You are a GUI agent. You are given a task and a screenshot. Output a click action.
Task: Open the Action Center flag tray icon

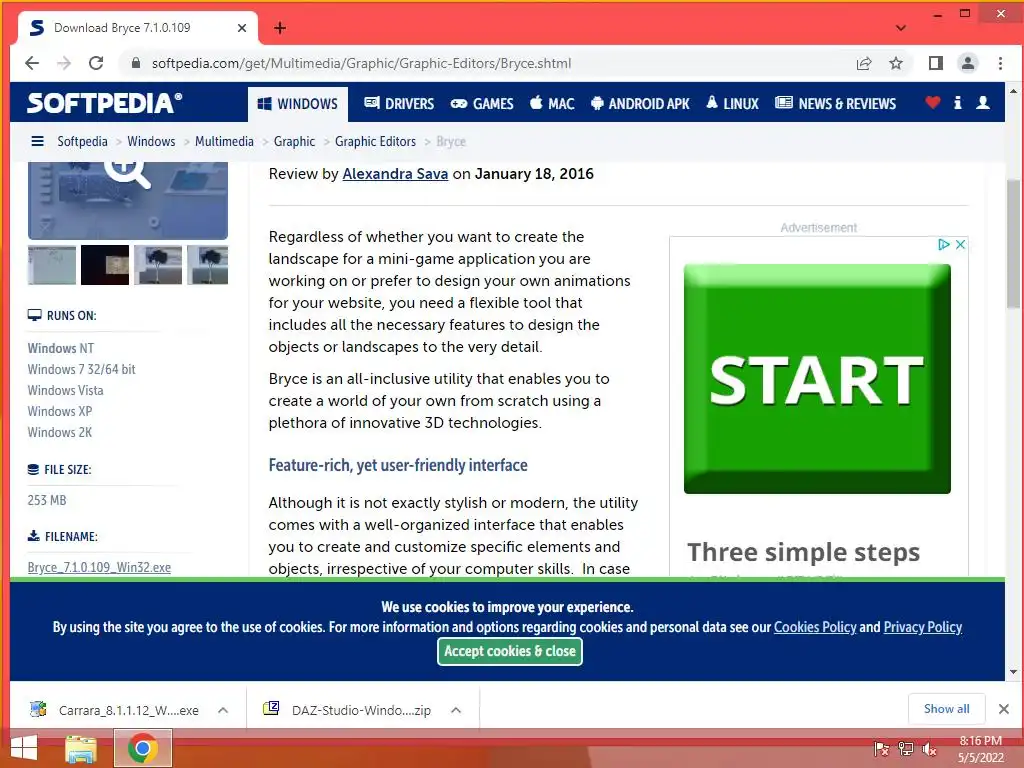tap(881, 749)
